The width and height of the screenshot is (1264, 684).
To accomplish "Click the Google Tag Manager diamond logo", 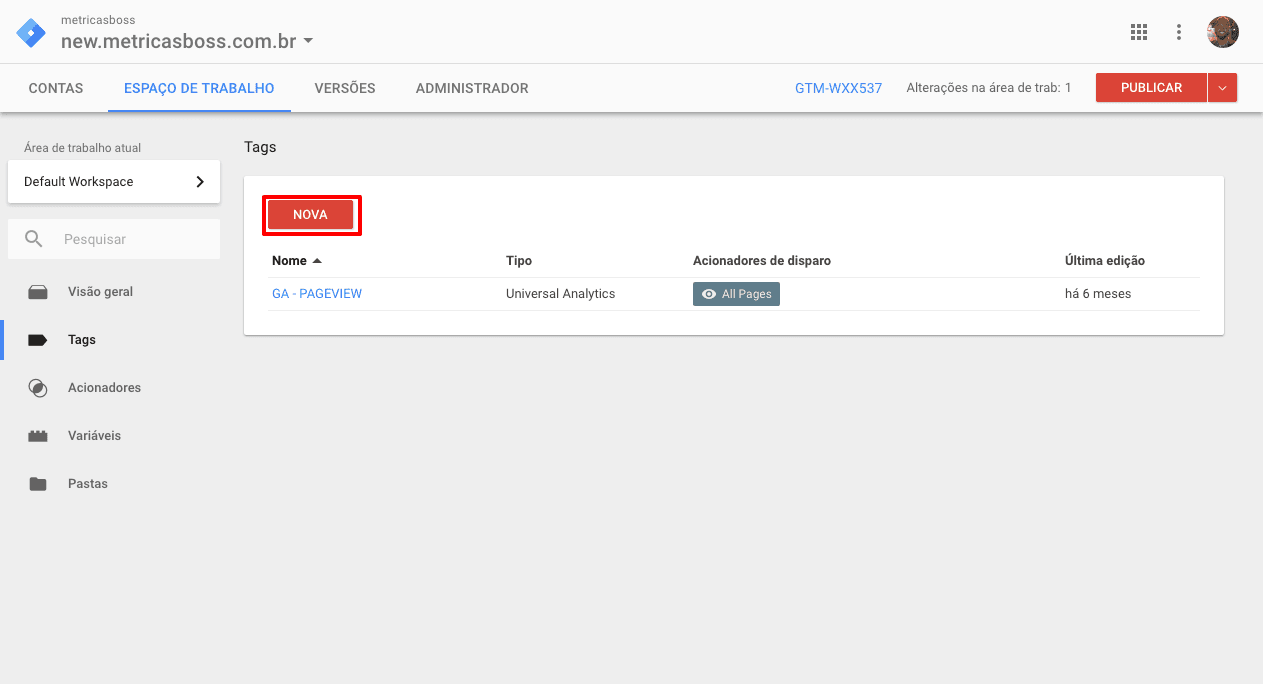I will click(x=30, y=31).
